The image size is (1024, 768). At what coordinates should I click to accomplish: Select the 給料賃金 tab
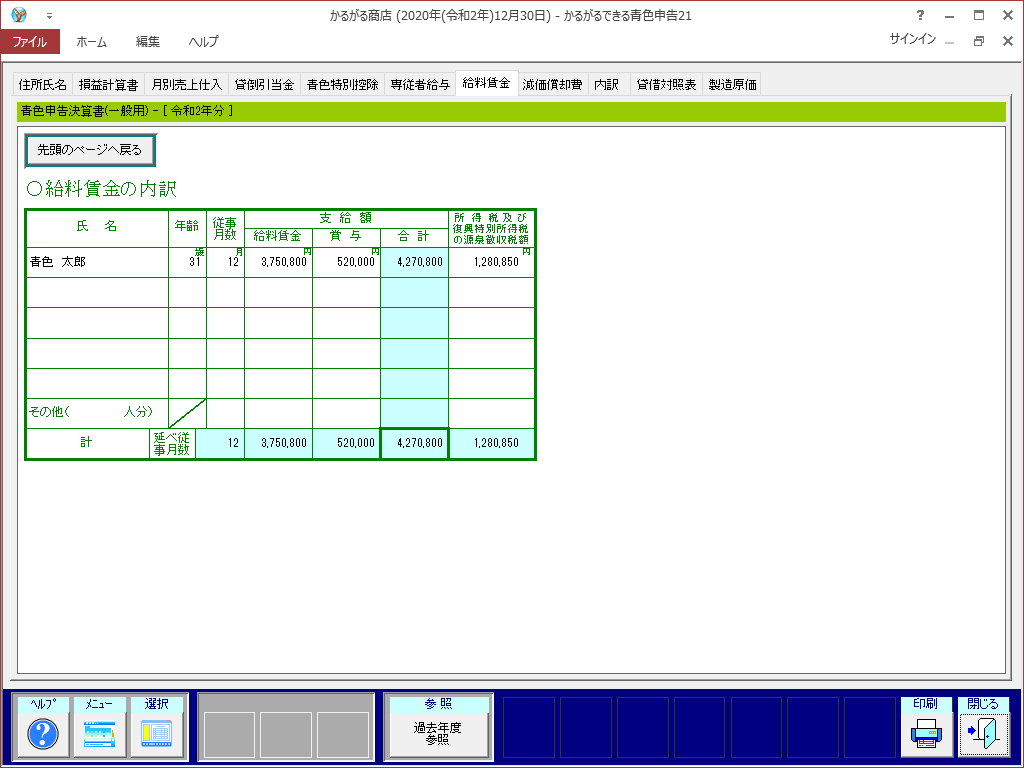(x=487, y=83)
